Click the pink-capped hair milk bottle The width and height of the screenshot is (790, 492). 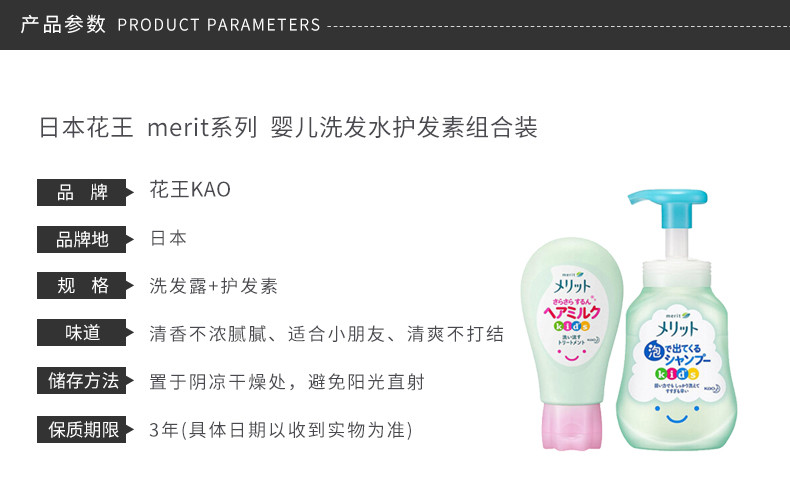click(572, 343)
